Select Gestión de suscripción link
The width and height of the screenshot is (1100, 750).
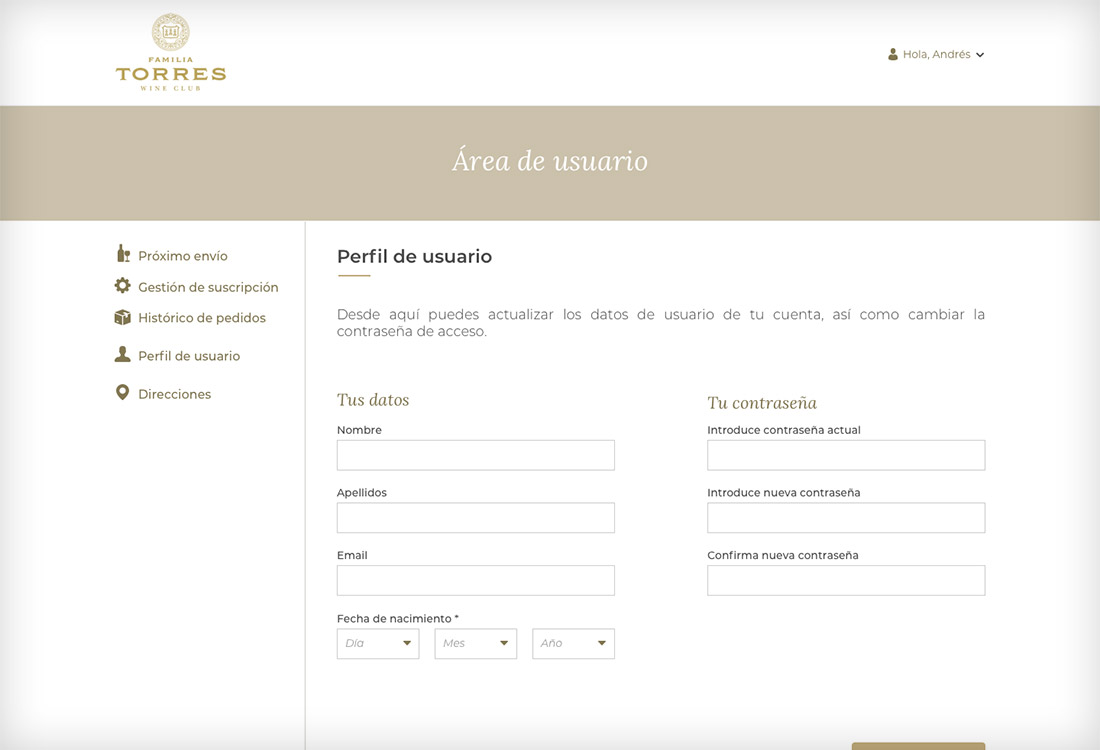(x=208, y=287)
